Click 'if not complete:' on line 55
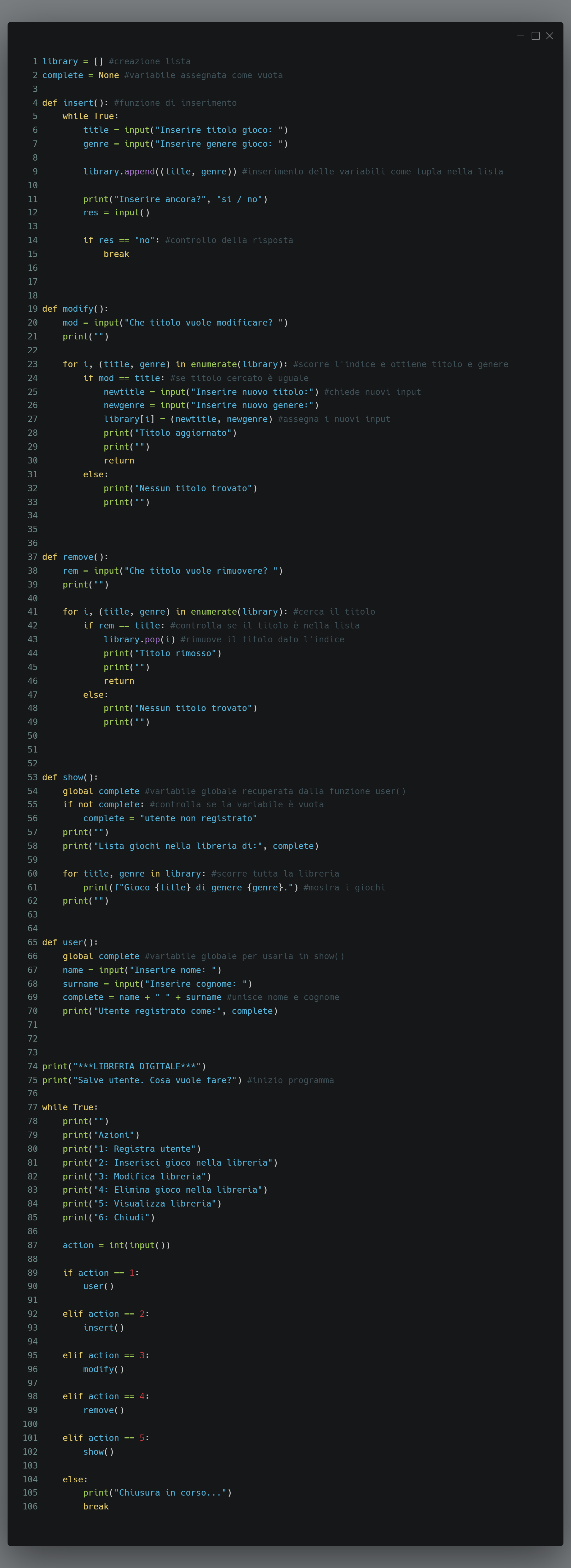This screenshot has height=1568, width=571. (104, 805)
